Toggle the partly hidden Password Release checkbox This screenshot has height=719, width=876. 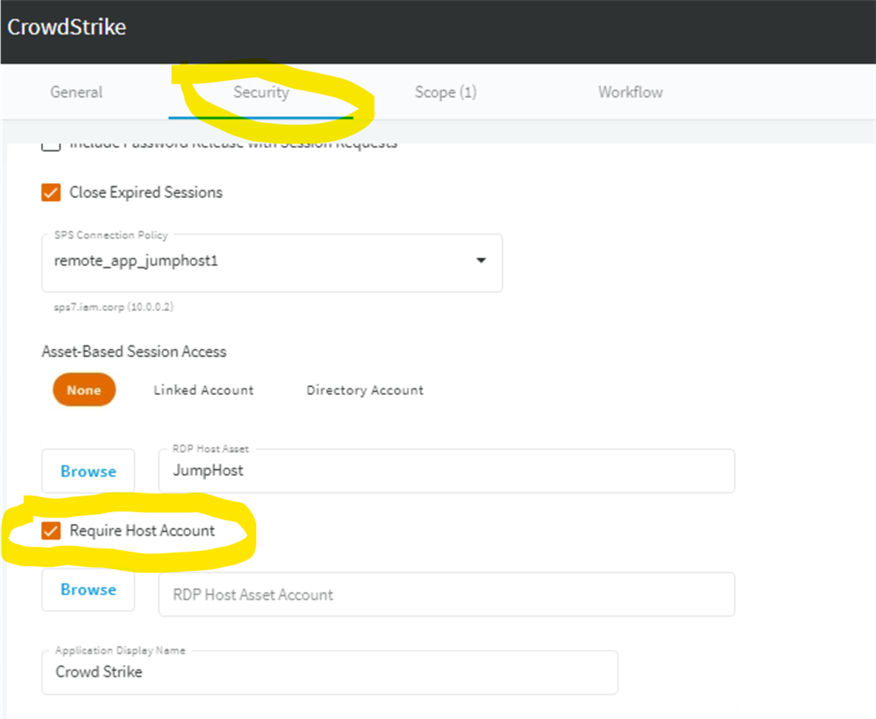pyautogui.click(x=51, y=146)
